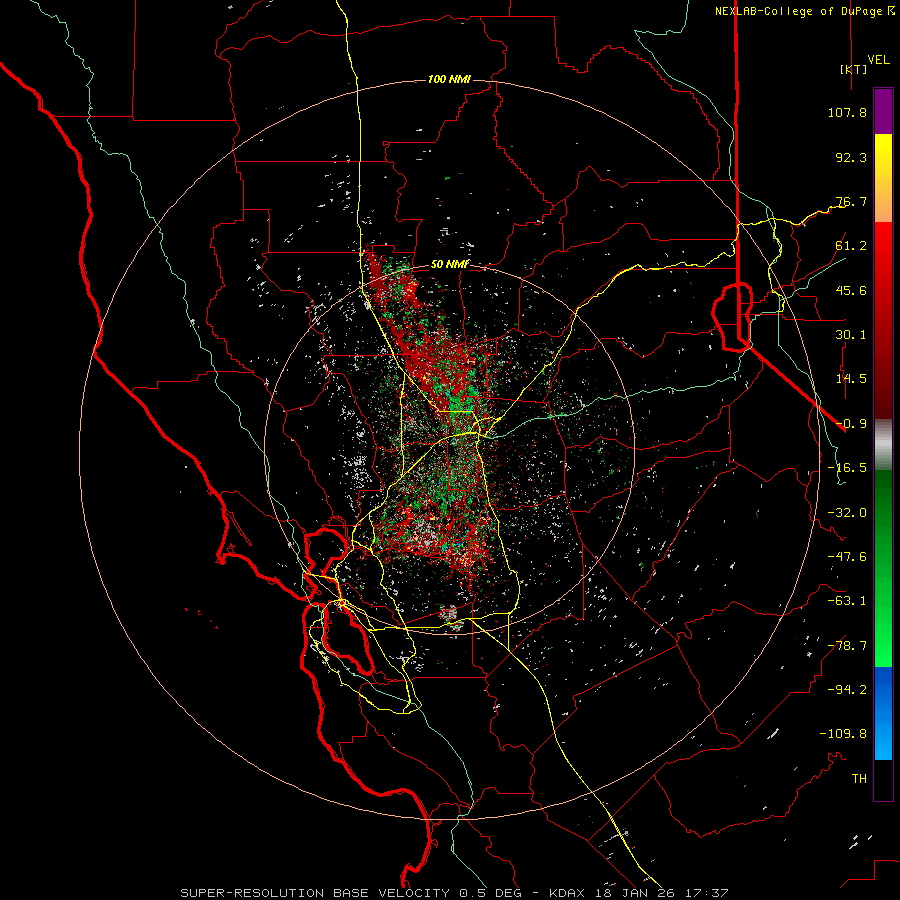Viewport: 900px width, 900px height.
Task: Click the -78.7 velocity scale label
Action: coord(847,646)
